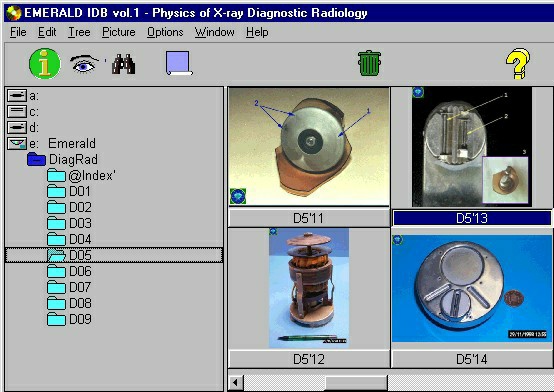This screenshot has width=554, height=392.
Task: Select the d: drive icon
Action: [x=17, y=128]
